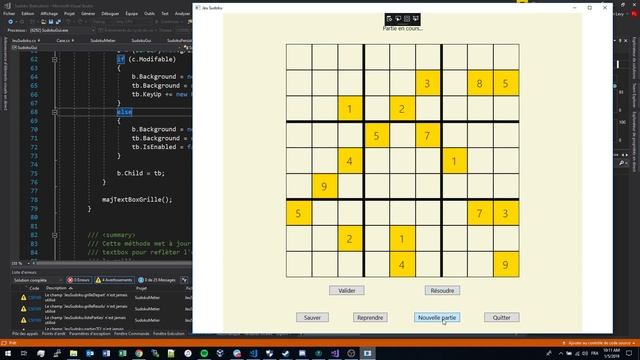Image resolution: width=640 pixels, height=360 pixels.
Task: Show hidden system tray icons
Action: (x=560, y=353)
